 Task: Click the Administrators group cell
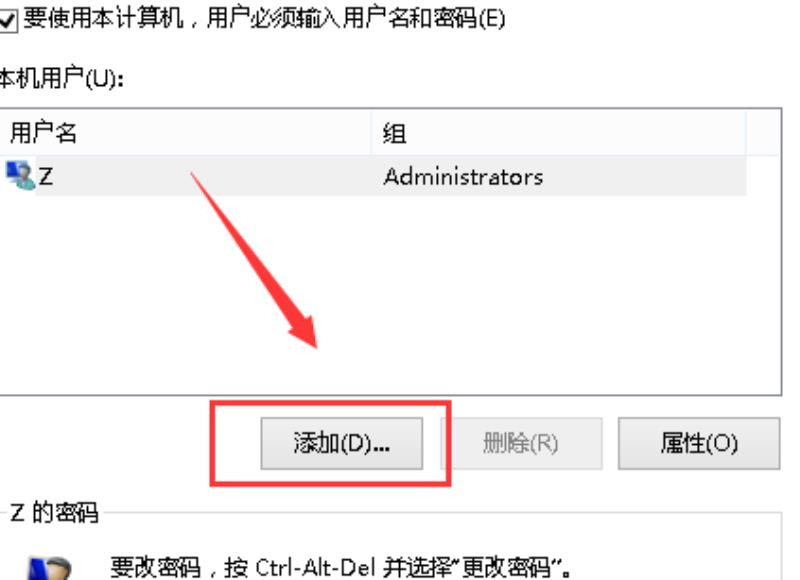click(x=463, y=177)
